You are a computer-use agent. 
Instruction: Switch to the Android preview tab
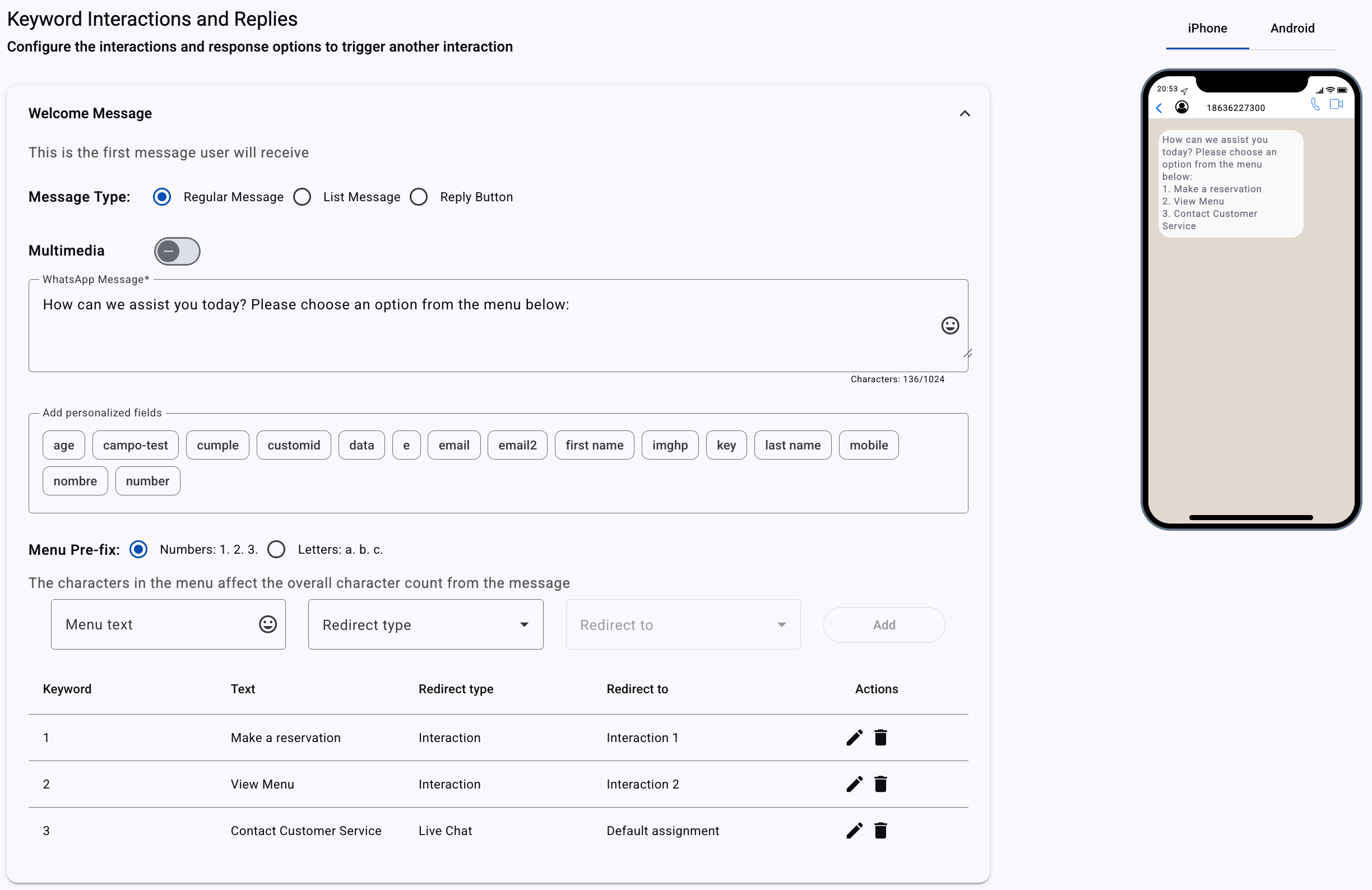[1292, 28]
